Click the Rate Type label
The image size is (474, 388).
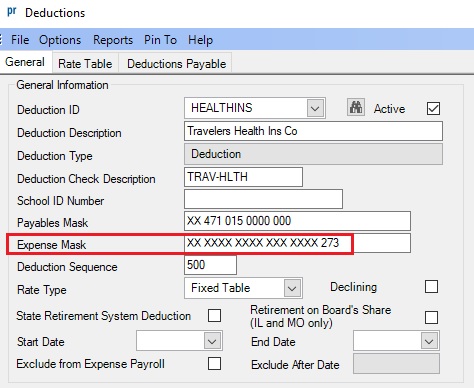coord(42,290)
